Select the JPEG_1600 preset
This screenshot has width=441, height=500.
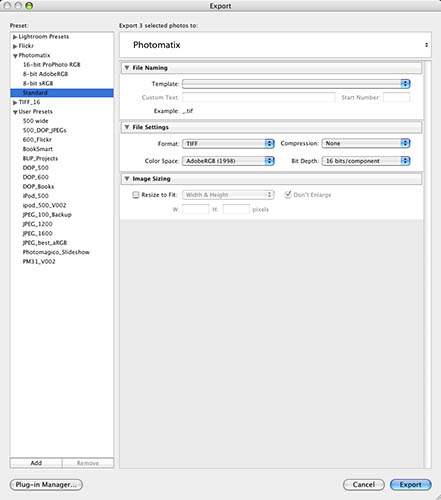[x=37, y=233]
